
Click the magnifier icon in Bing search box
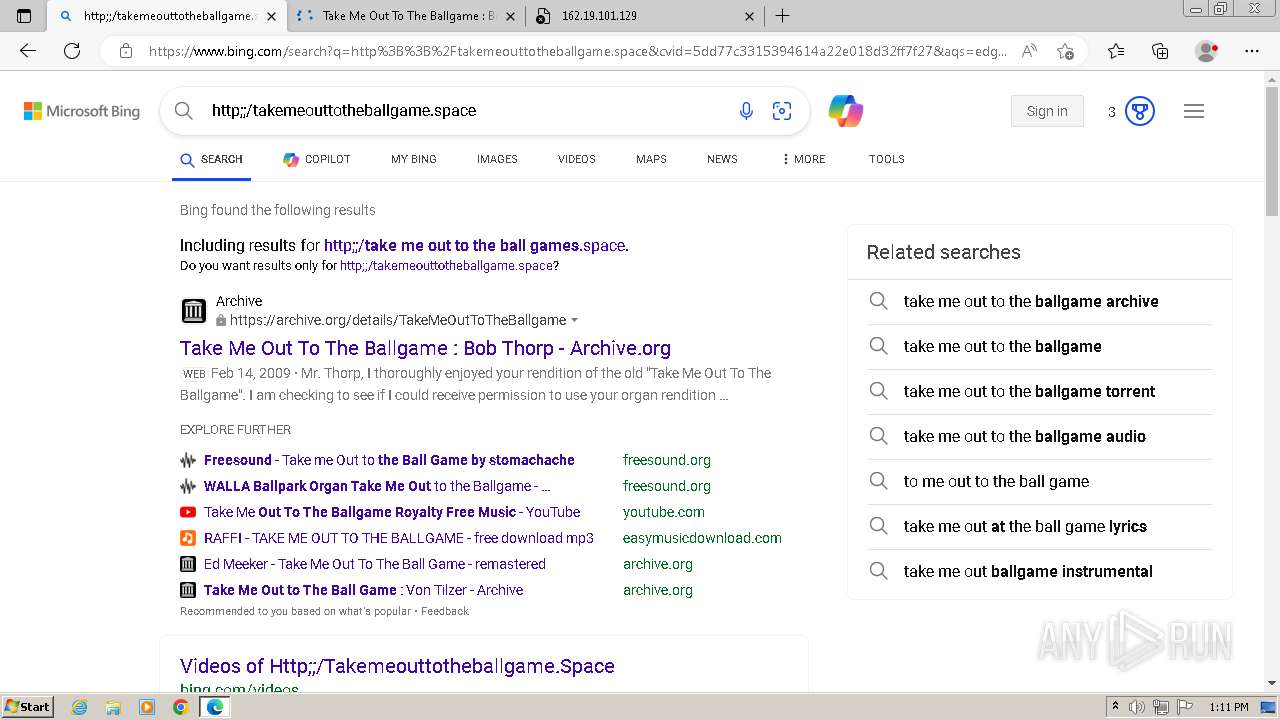[184, 111]
